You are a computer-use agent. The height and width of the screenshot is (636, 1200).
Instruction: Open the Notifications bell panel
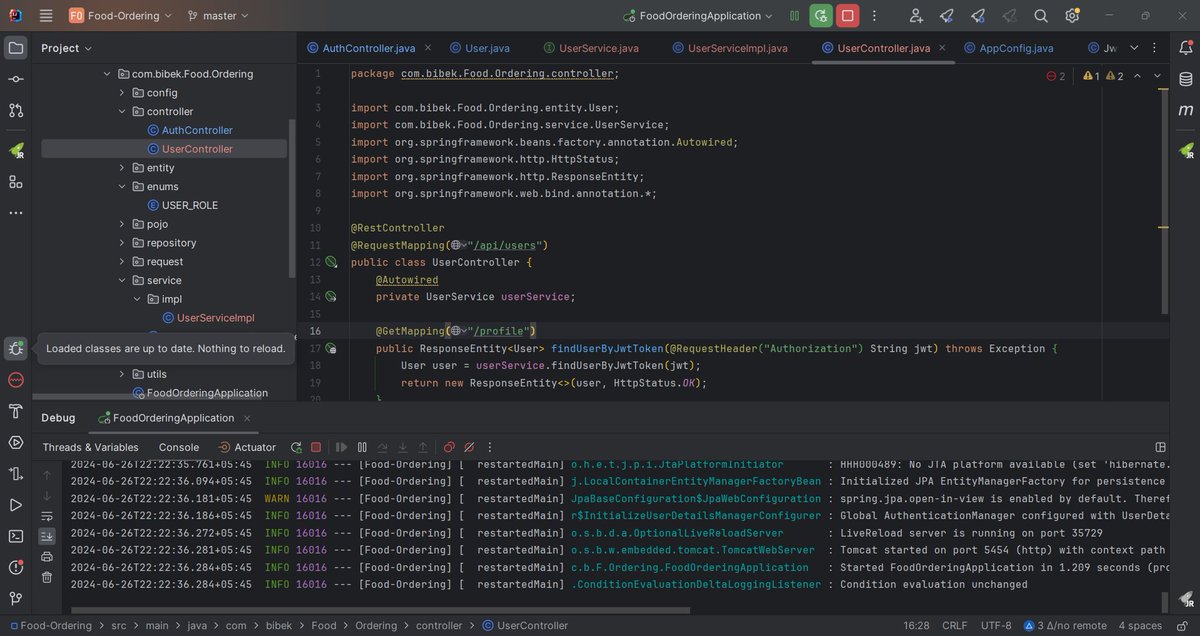(1185, 47)
